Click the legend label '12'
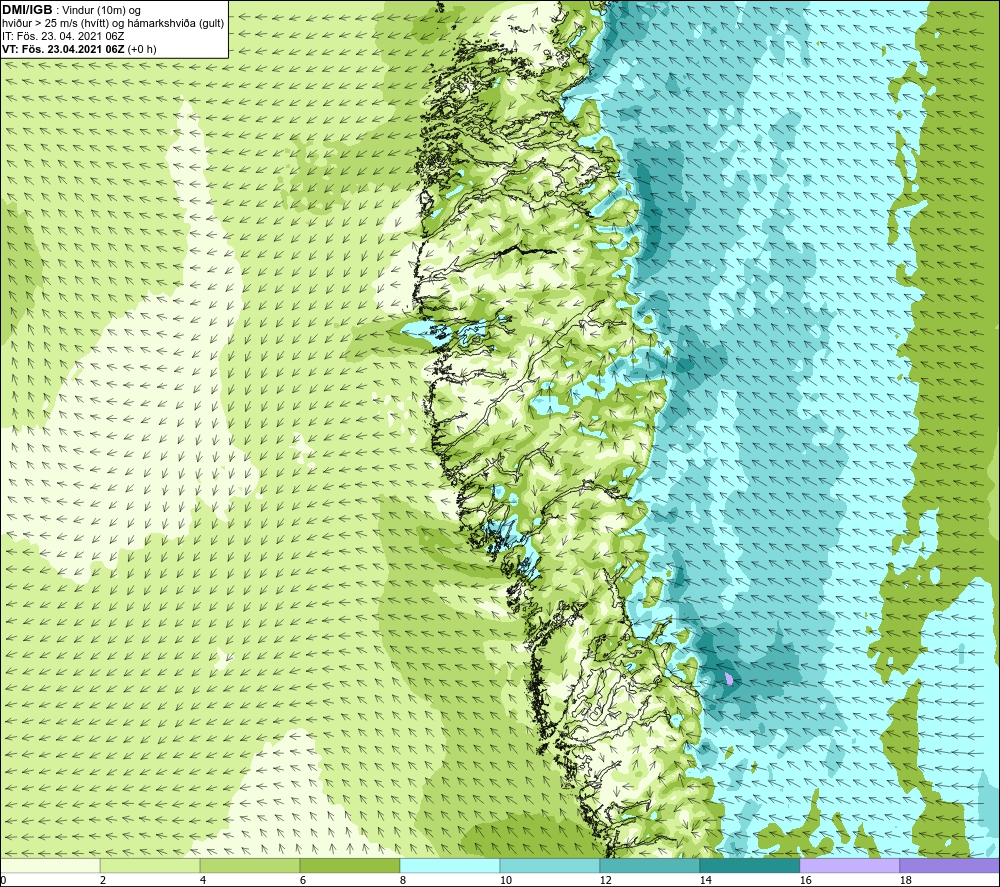This screenshot has width=1000, height=887. click(x=605, y=881)
